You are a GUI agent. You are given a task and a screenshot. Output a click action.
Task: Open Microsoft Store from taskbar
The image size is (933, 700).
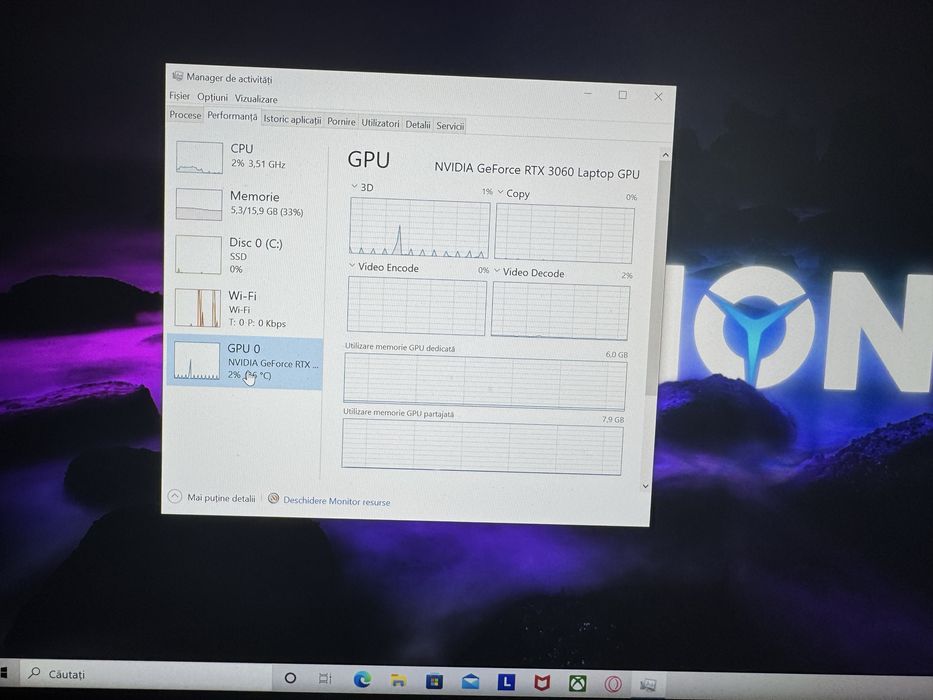point(434,681)
